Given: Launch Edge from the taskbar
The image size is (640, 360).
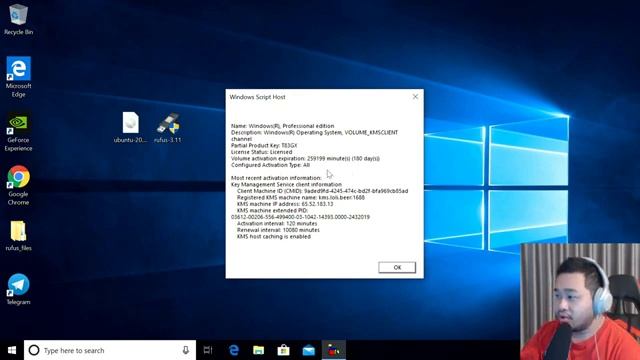Looking at the screenshot, I should click(x=233, y=350).
